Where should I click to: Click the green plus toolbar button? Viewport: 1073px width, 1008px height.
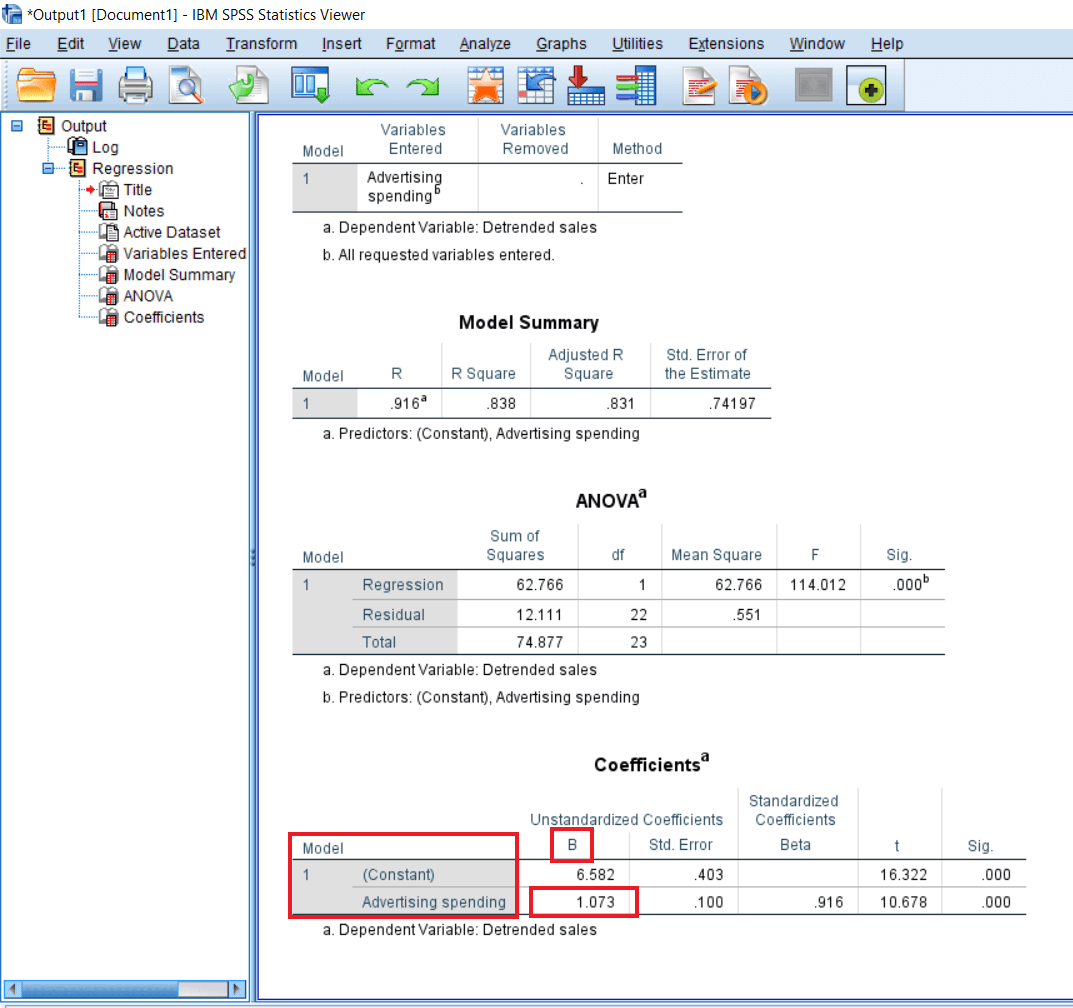pyautogui.click(x=866, y=88)
